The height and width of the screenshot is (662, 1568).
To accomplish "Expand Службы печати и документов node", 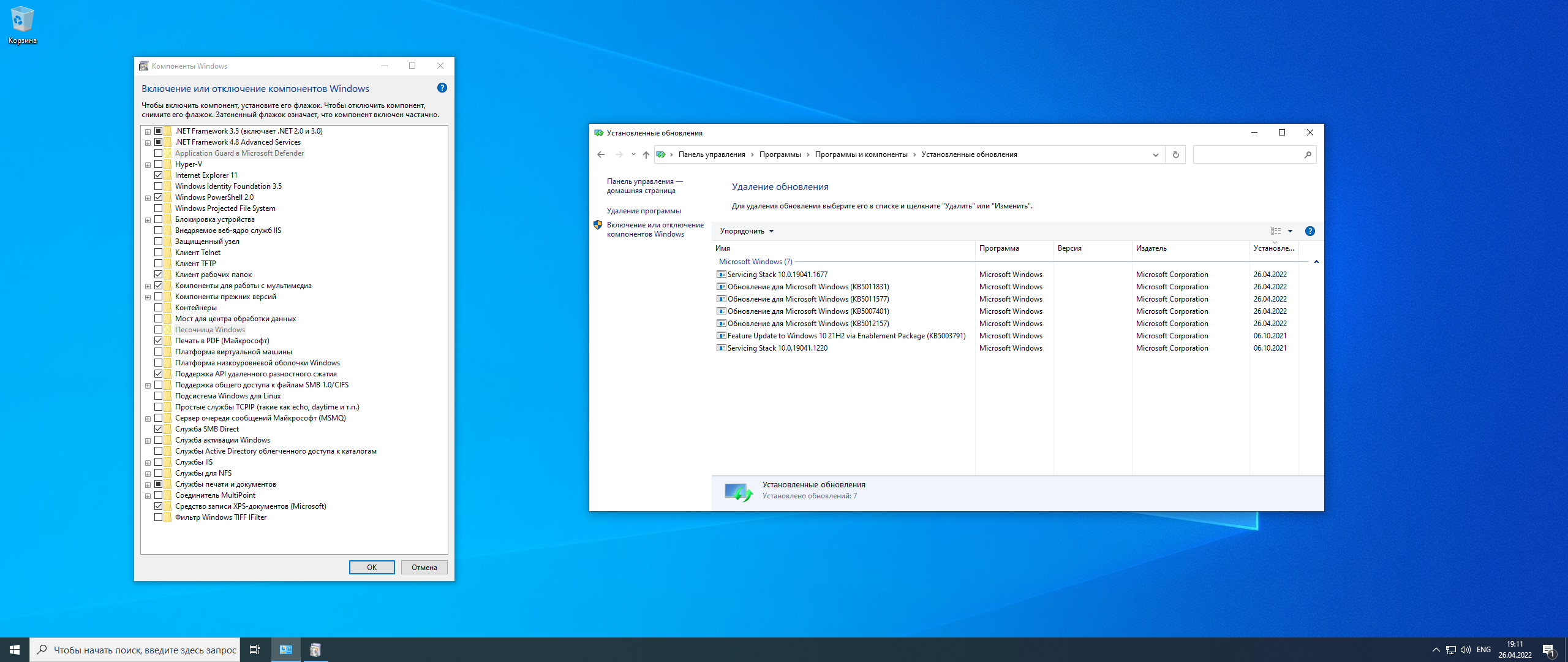I will (148, 485).
